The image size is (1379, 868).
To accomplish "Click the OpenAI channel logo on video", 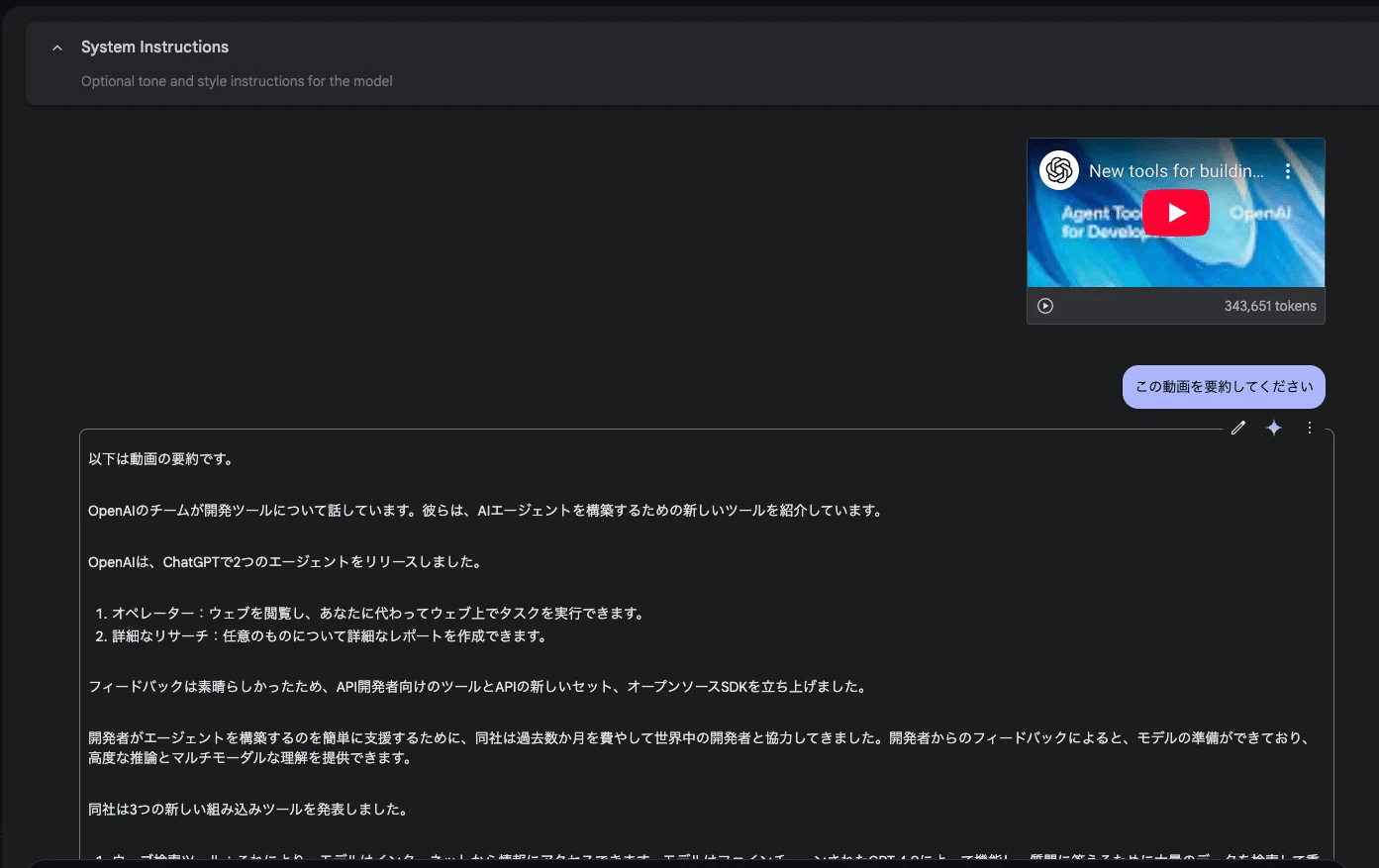I will [x=1058, y=170].
